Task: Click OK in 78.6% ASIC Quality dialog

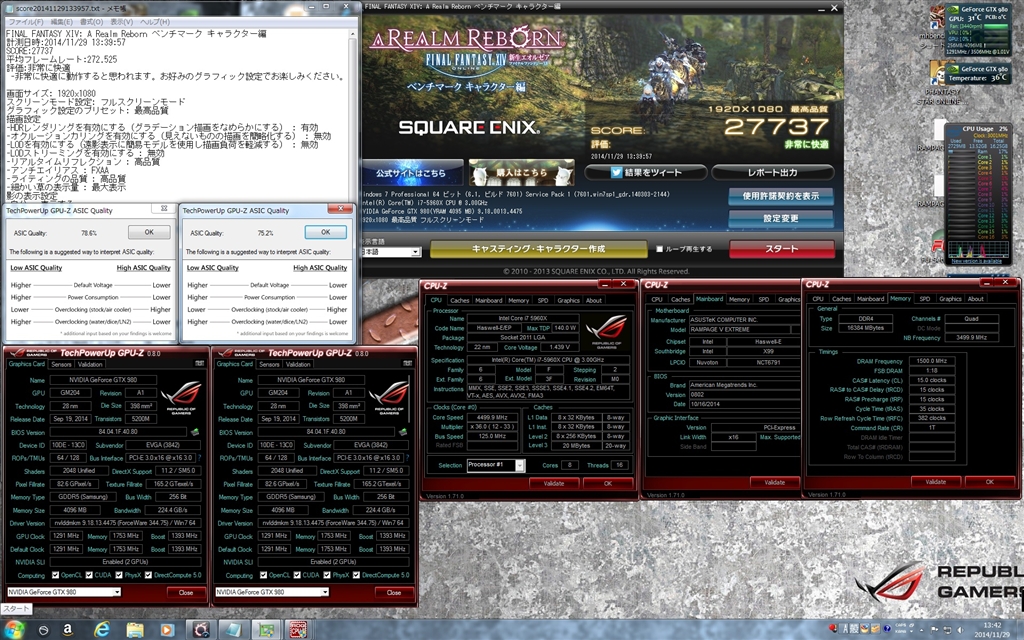Action: point(149,232)
